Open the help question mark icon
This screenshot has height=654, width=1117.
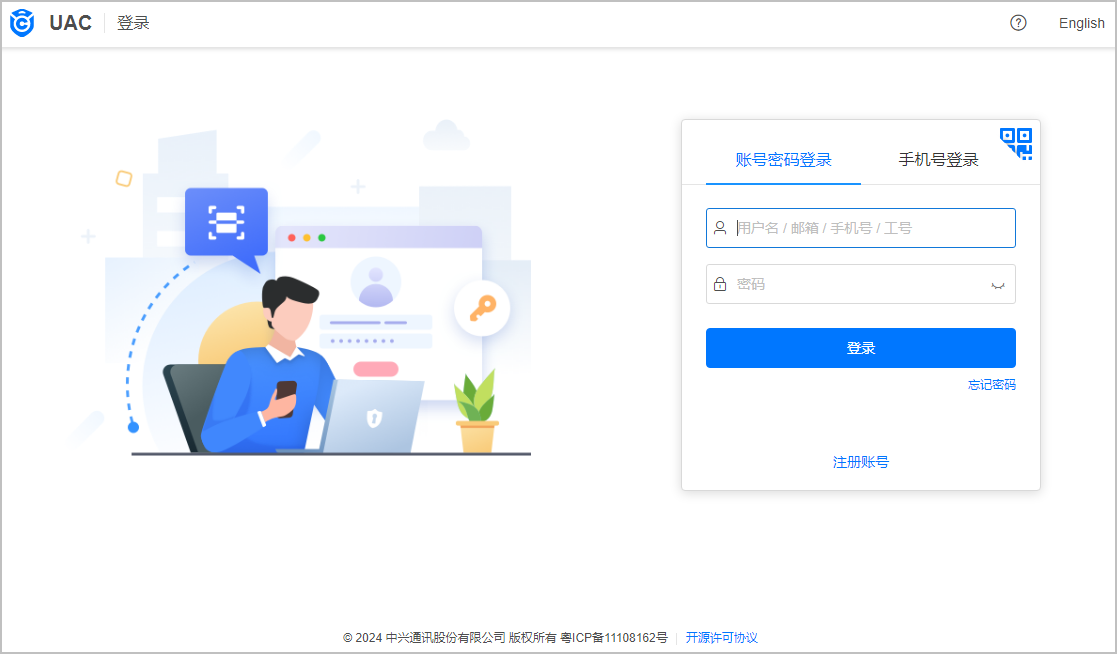[1018, 23]
